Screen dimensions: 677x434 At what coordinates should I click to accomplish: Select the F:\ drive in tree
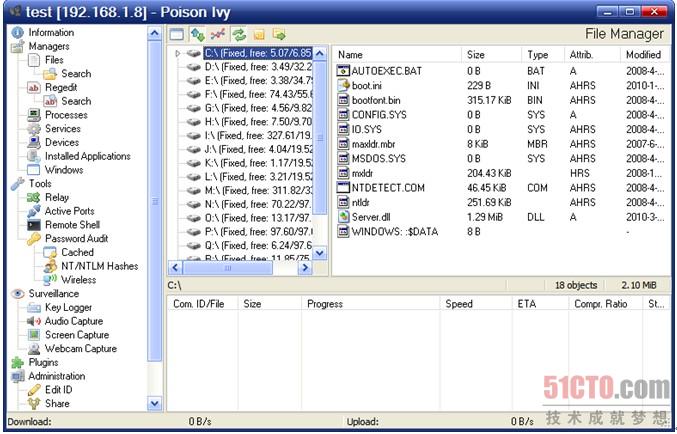258,95
